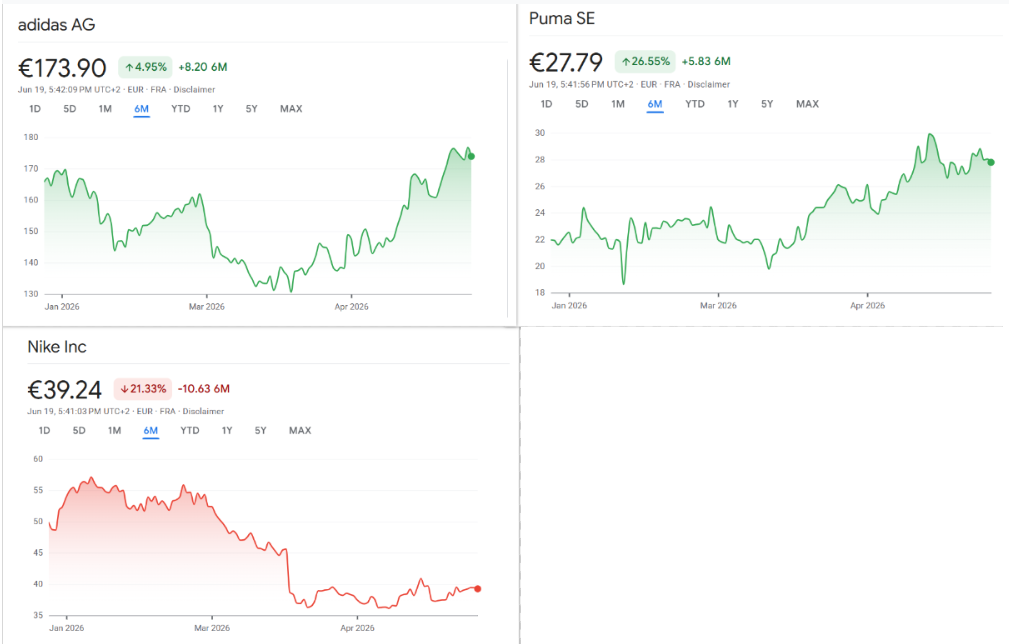Select YTD range on Puma SE chart
This screenshot has height=644, width=1009.
[x=695, y=104]
